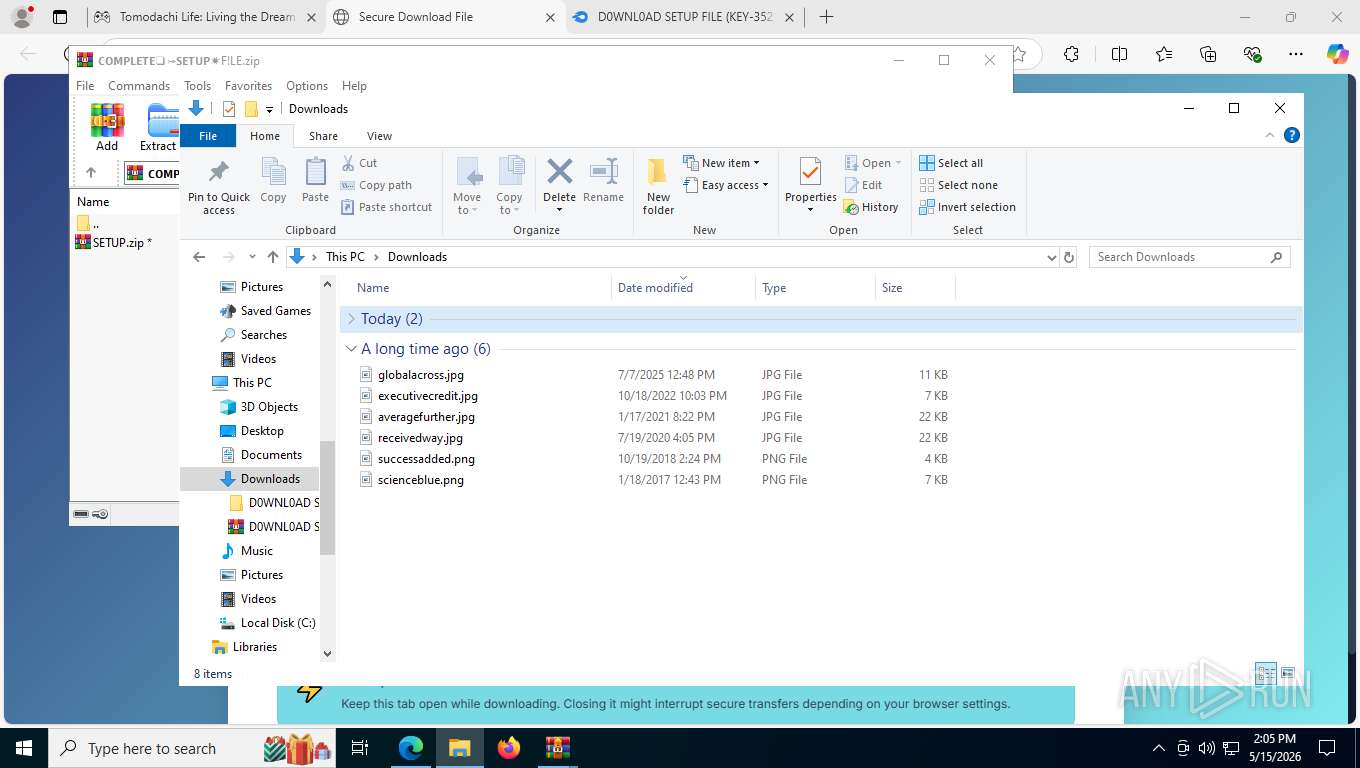The width and height of the screenshot is (1360, 768).
Task: Open WinRAR Favorites menu
Action: point(248,86)
